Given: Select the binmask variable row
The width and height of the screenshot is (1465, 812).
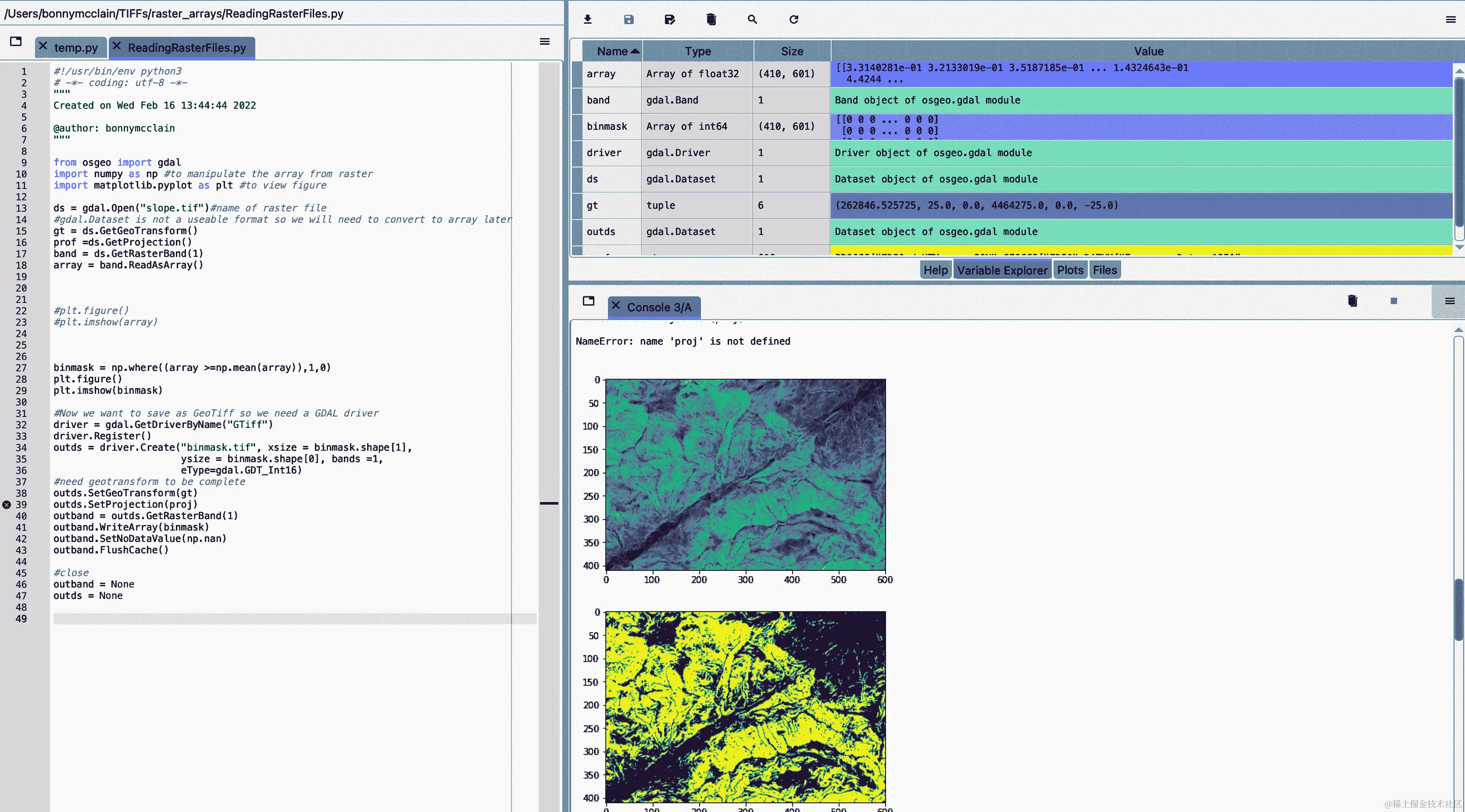Looking at the screenshot, I should (x=607, y=126).
